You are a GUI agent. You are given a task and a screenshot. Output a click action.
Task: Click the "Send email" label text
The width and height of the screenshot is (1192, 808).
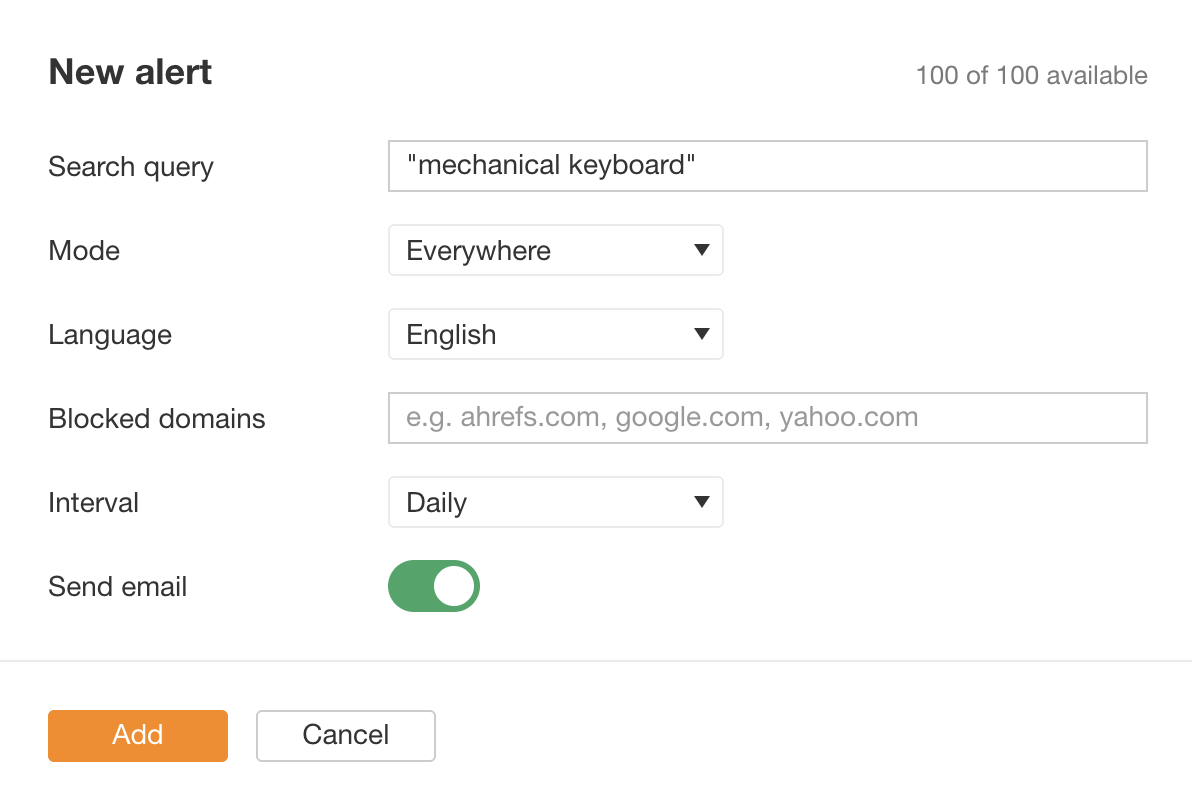(x=118, y=587)
